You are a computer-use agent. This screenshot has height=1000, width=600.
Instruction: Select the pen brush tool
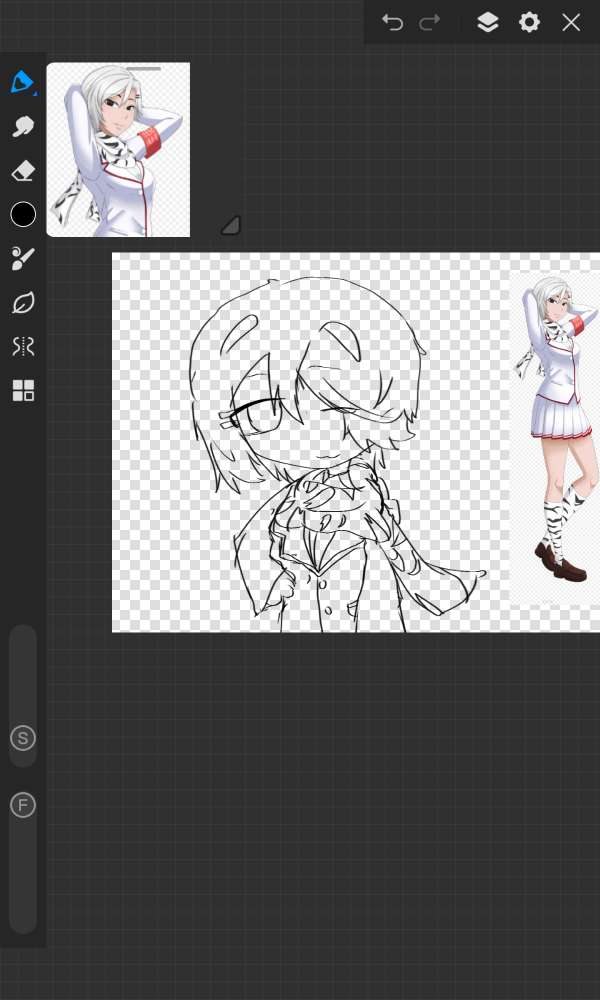coord(22,82)
